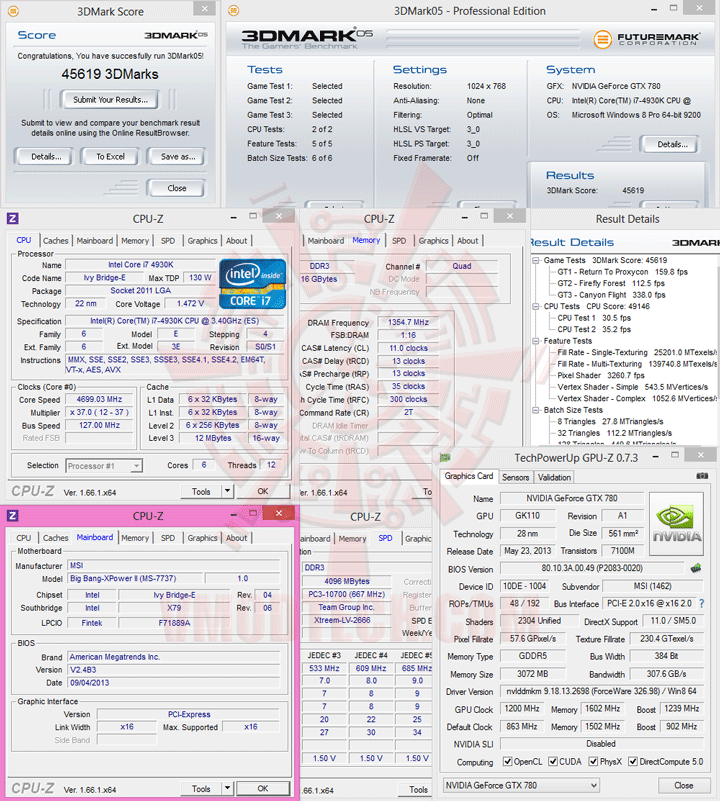The image size is (720, 801).
Task: Select the CPU Test 2 result row
Action: pos(594,329)
